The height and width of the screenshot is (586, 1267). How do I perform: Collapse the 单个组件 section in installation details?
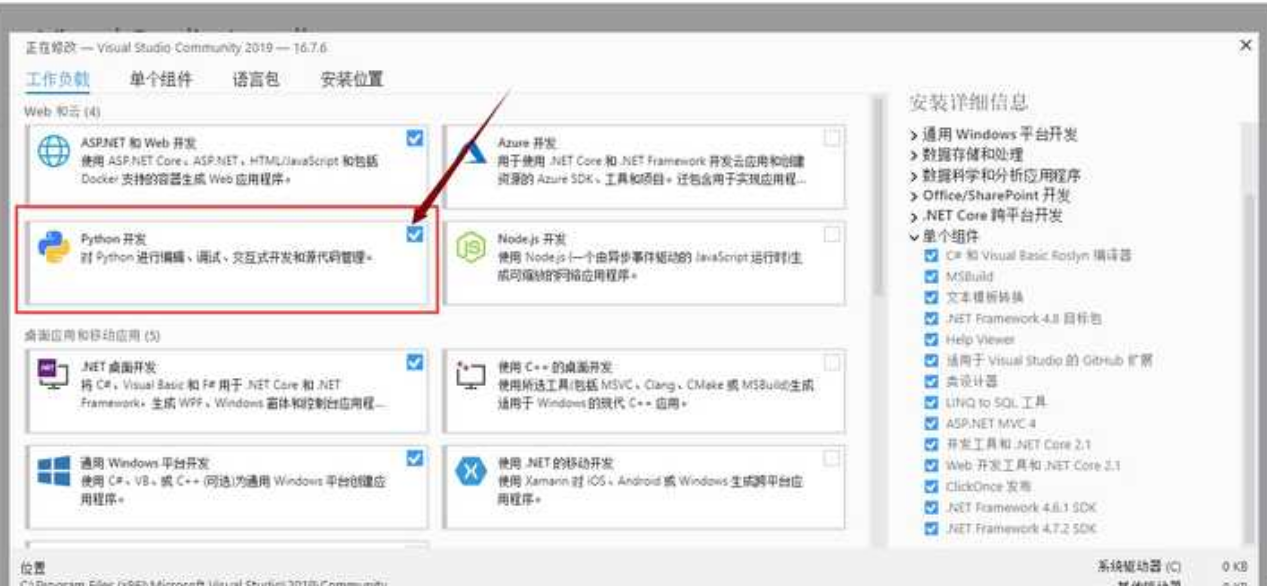click(x=913, y=236)
